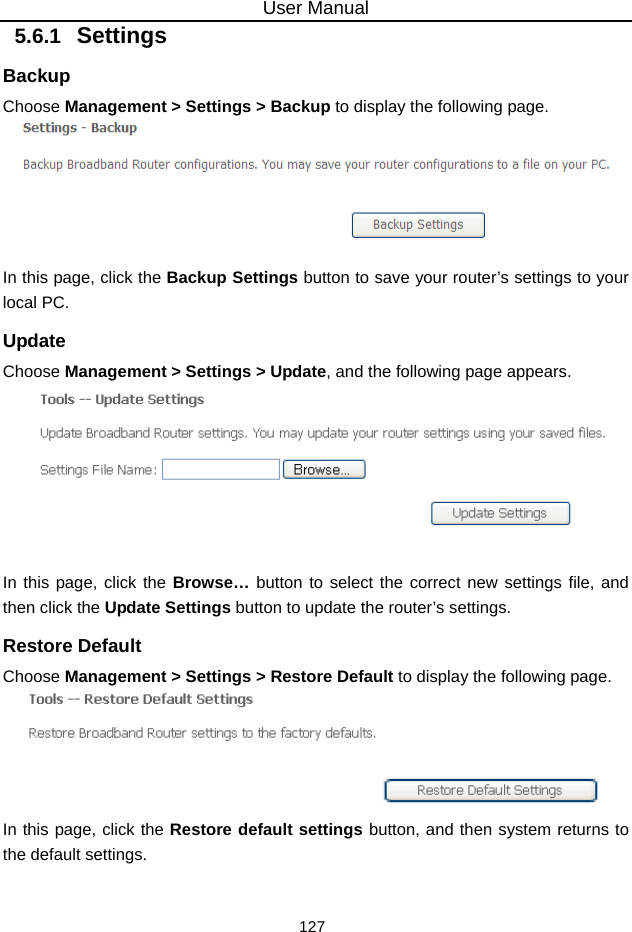Click the Update subsection heading

tap(34, 341)
